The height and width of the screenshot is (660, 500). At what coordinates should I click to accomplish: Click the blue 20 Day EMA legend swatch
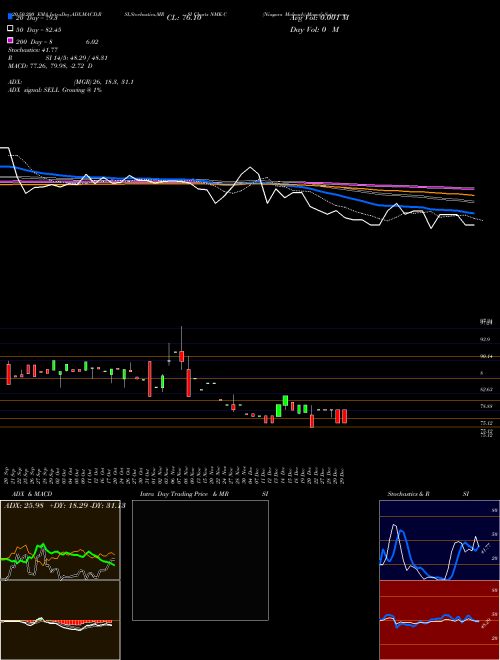click(10, 17)
